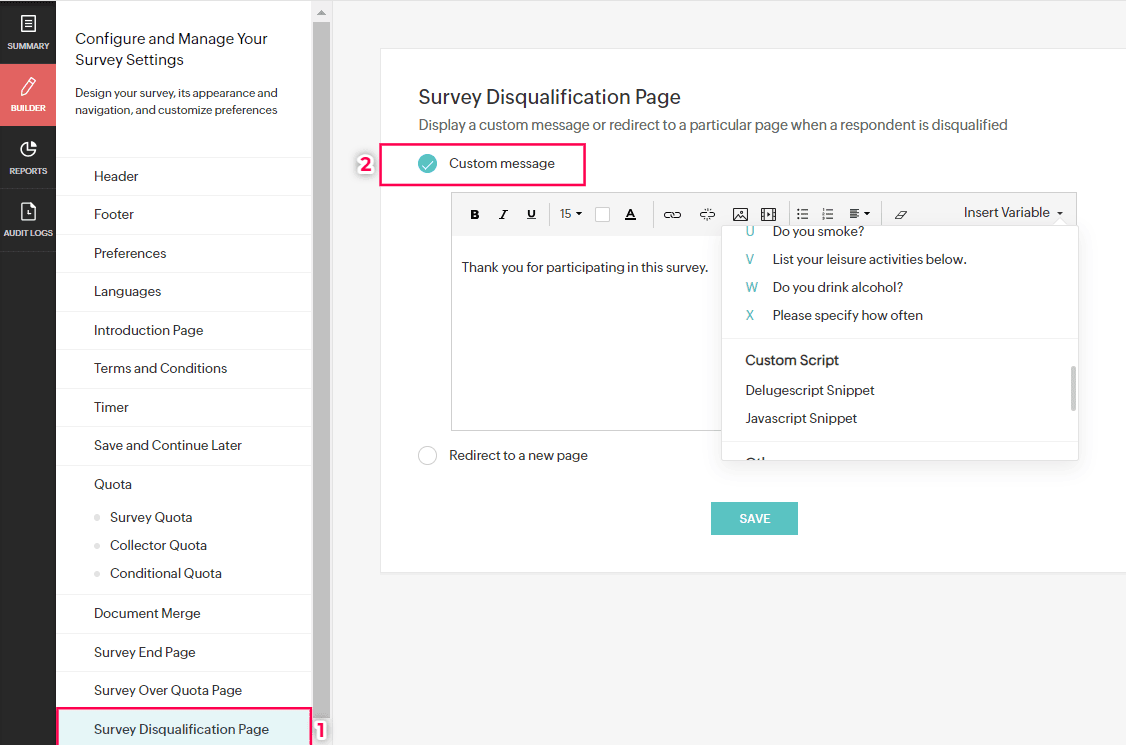Clear formatting with eraser icon

[901, 214]
